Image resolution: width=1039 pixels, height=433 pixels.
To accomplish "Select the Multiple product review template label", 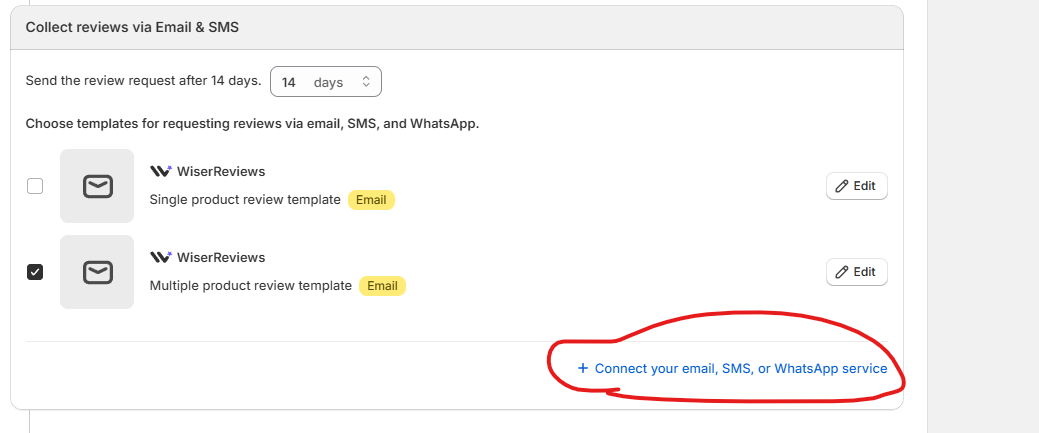I will click(x=250, y=286).
